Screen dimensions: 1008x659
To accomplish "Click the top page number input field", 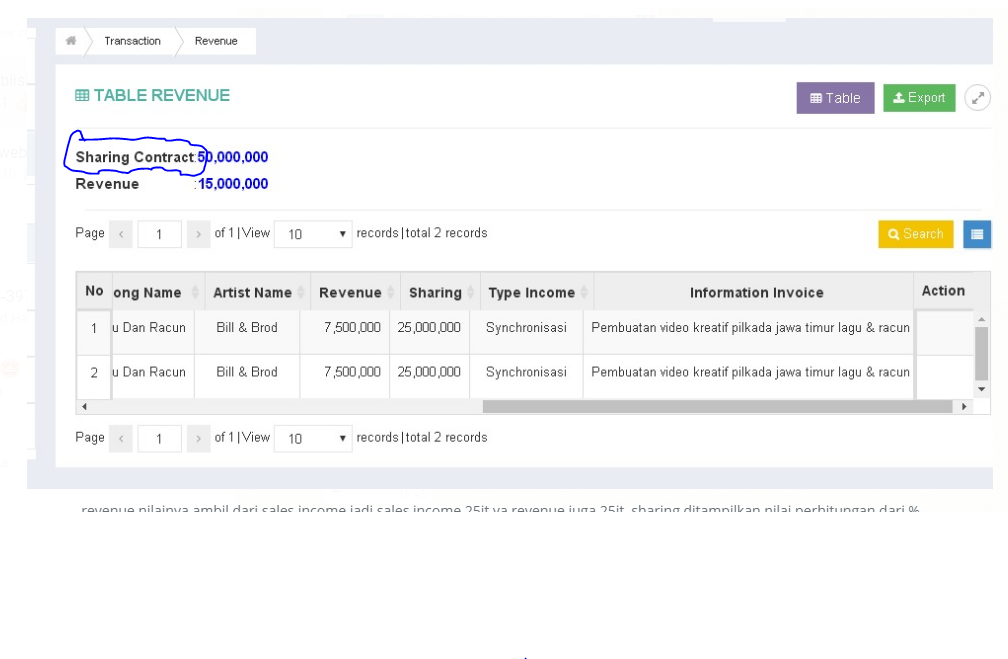I will [x=159, y=234].
